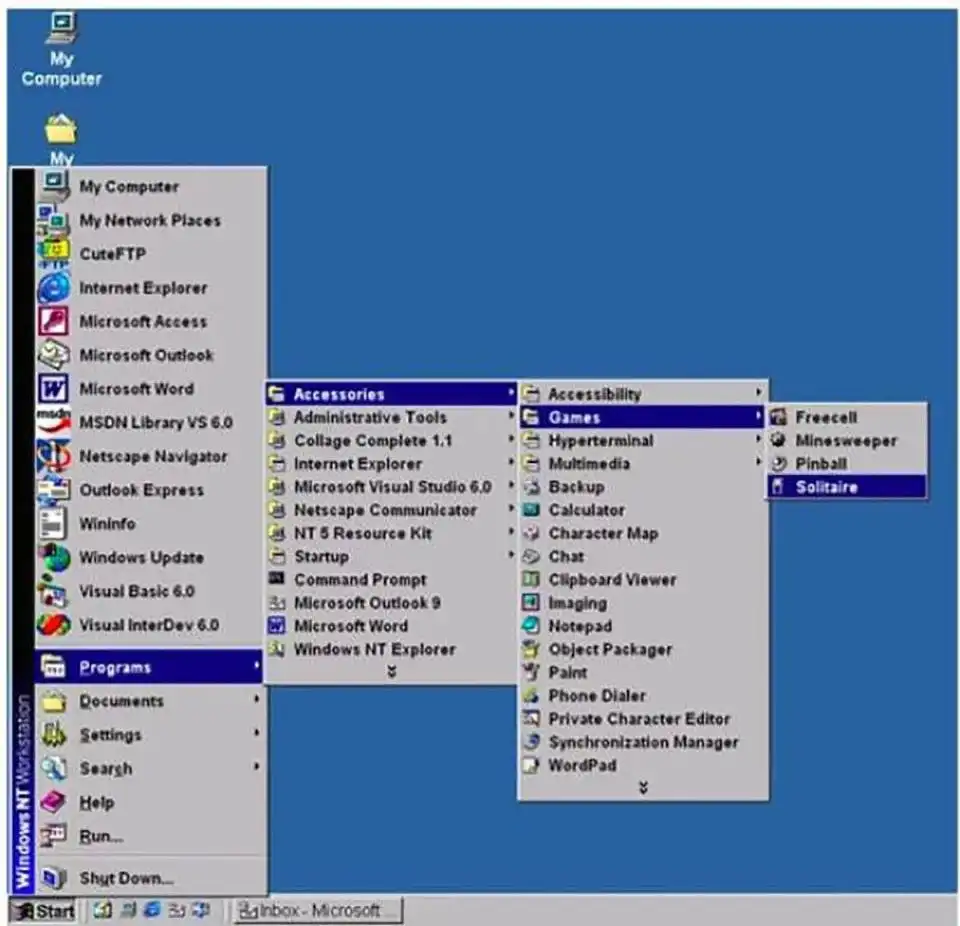Select Solitaire from the Games menu
960x926 pixels.
point(826,487)
